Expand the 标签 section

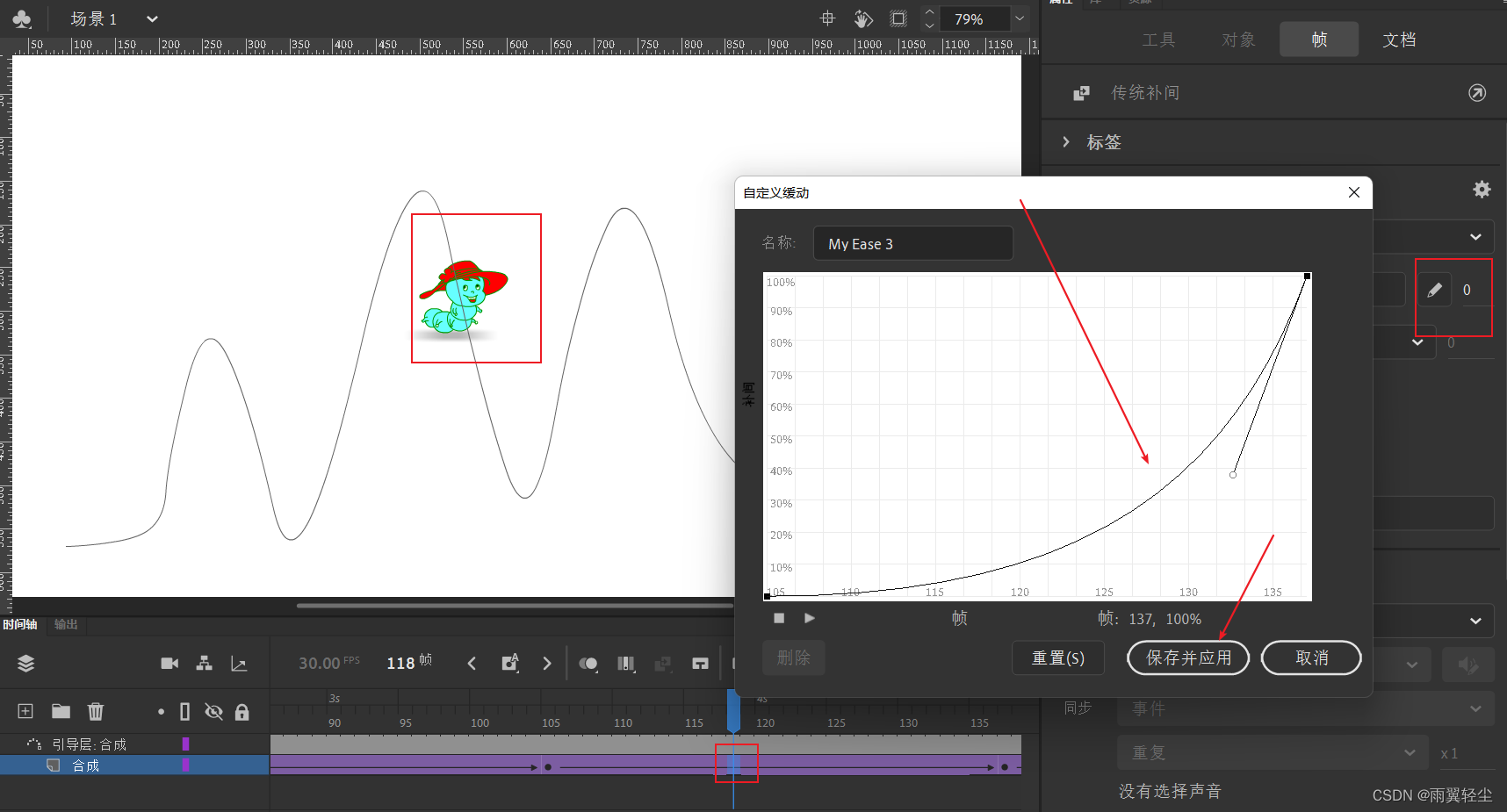pos(1066,142)
